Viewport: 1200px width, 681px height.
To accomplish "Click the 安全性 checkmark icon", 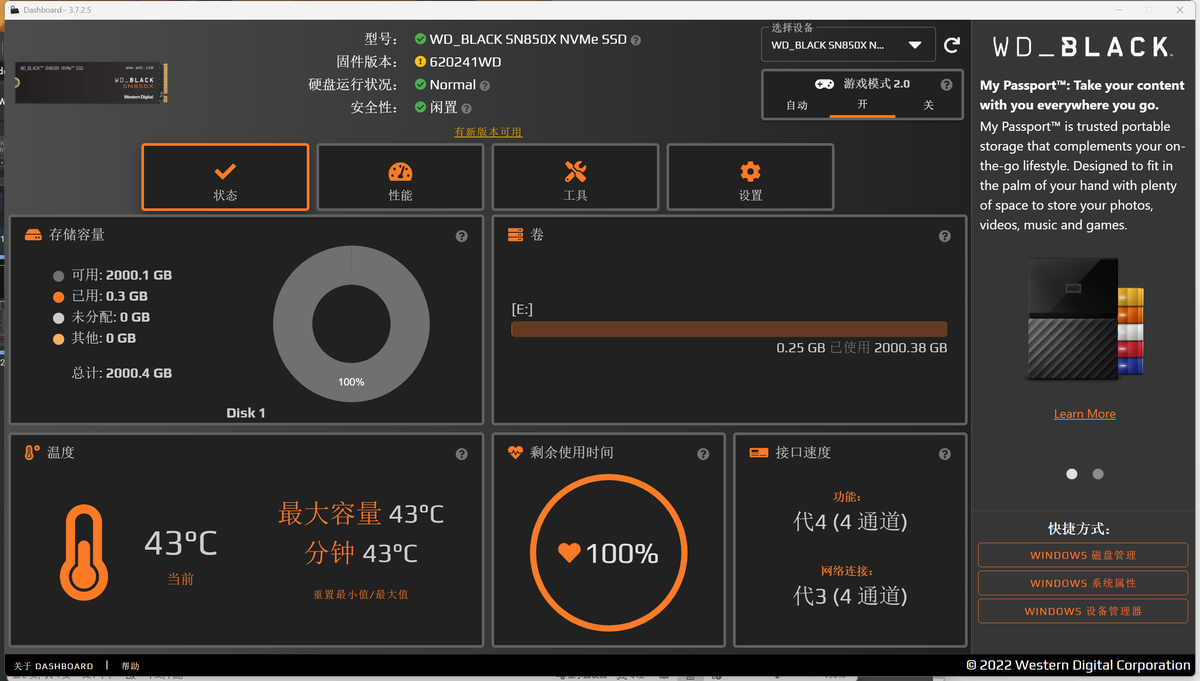I will pos(420,107).
